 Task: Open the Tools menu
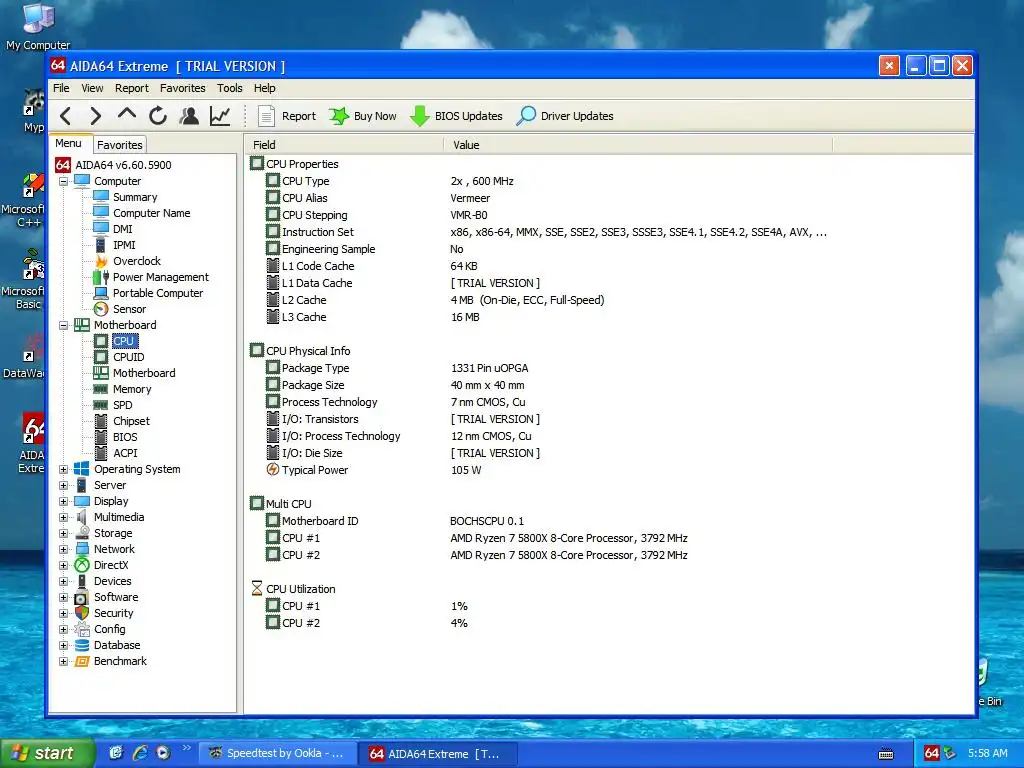point(229,88)
